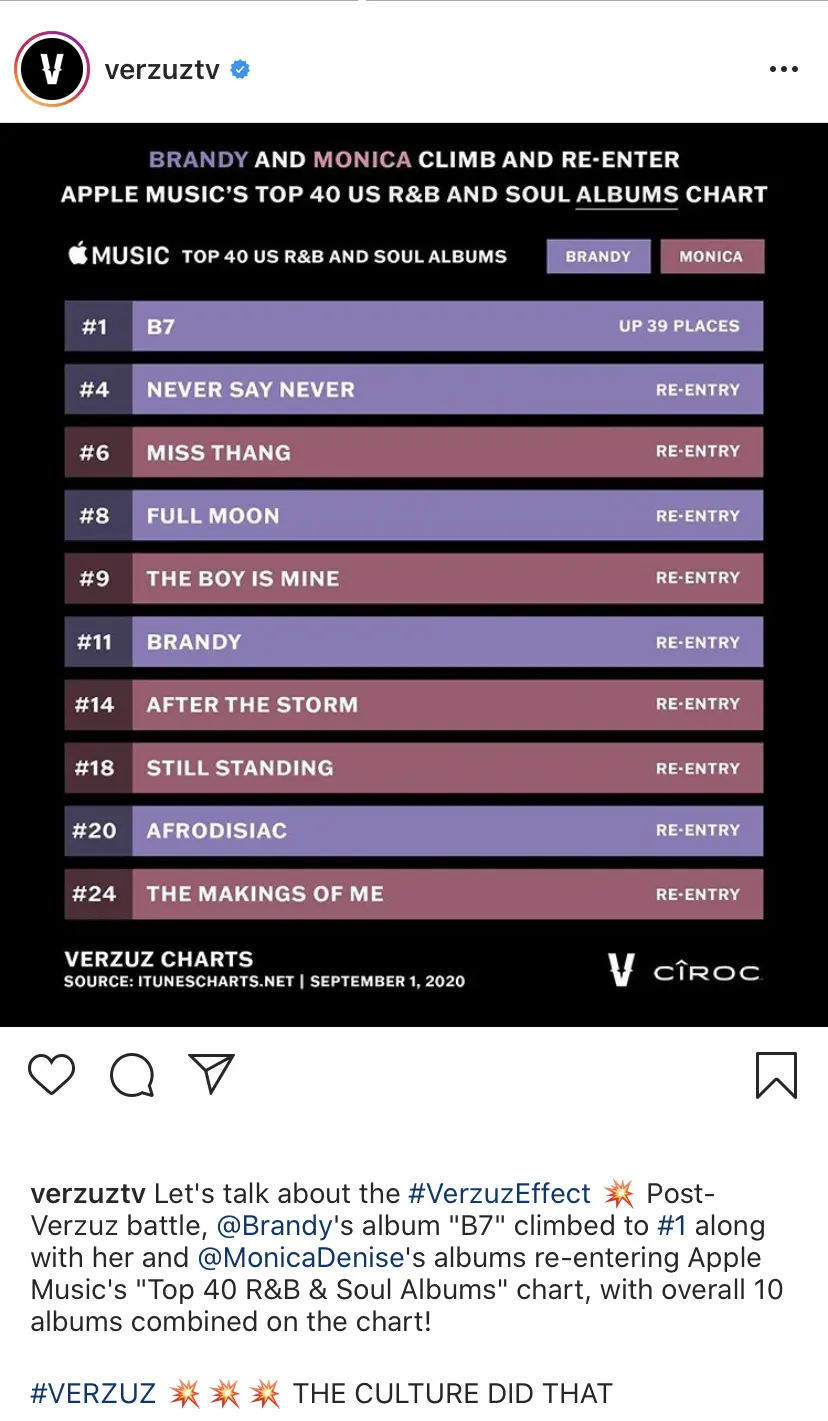
Task: Tap the red MONICA legend label
Action: (x=711, y=256)
